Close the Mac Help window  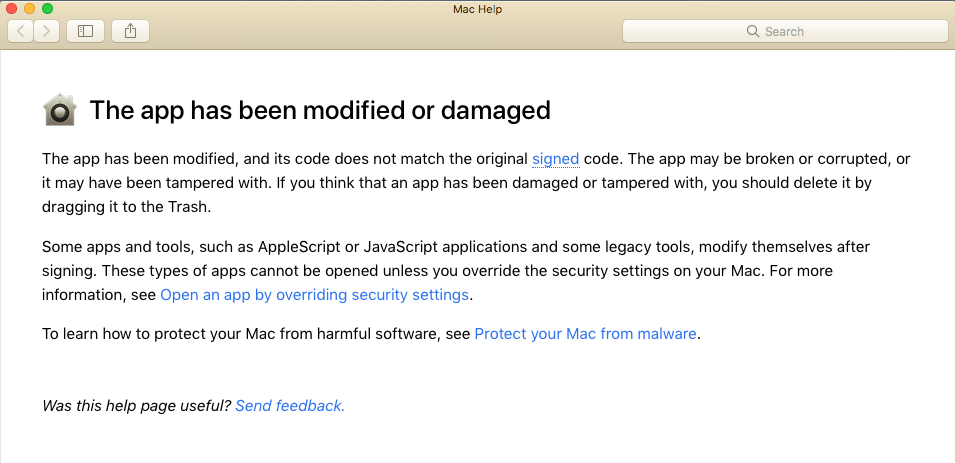[13, 9]
